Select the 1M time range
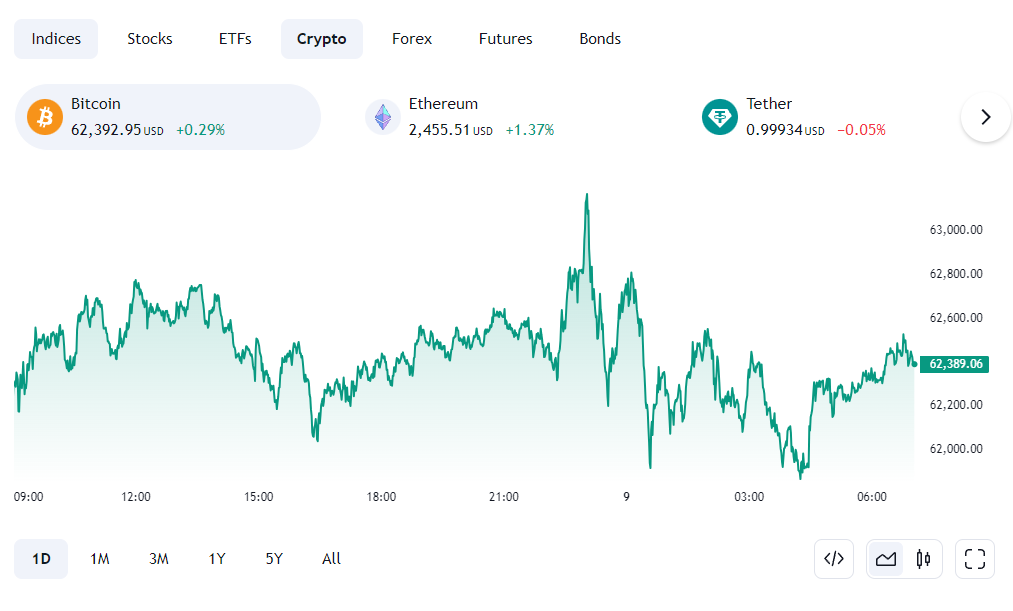The height and width of the screenshot is (611, 1013). [99, 559]
